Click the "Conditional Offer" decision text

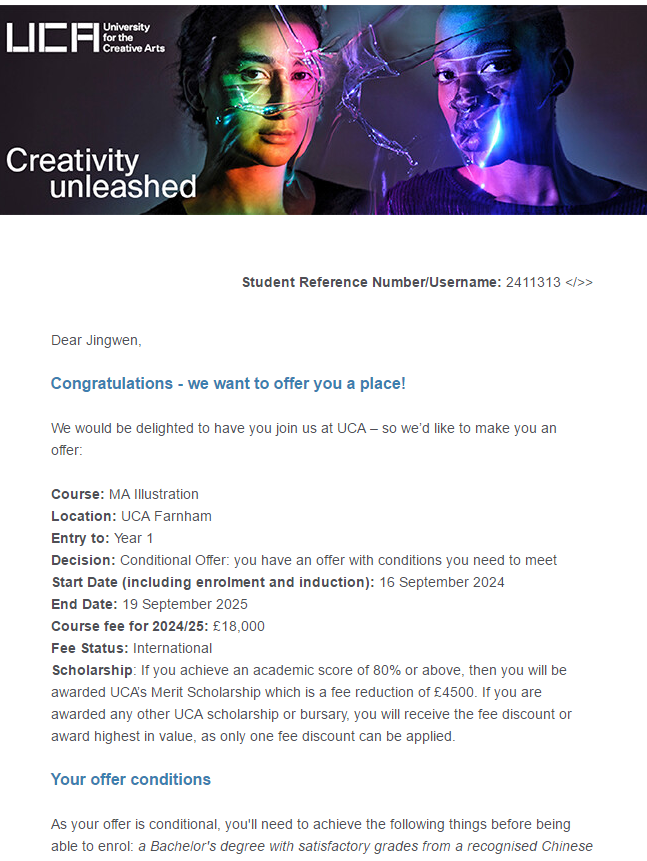pyautogui.click(x=173, y=560)
